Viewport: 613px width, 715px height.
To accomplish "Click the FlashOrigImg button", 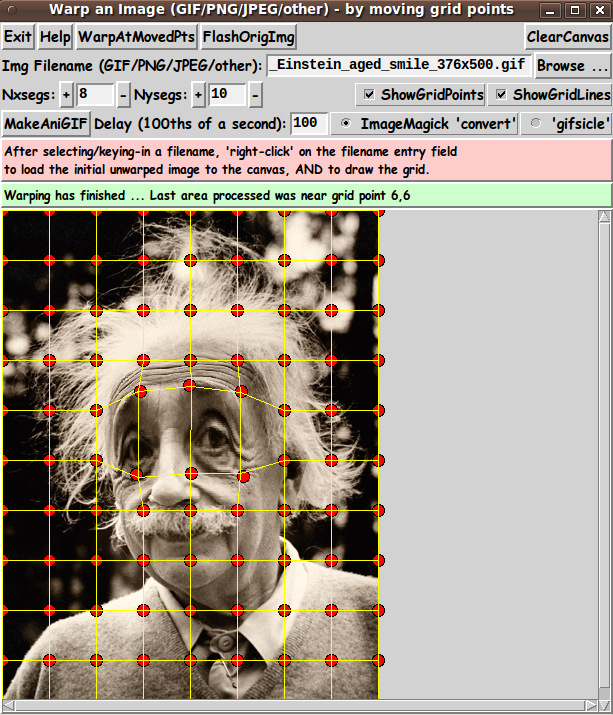I will pyautogui.click(x=249, y=36).
